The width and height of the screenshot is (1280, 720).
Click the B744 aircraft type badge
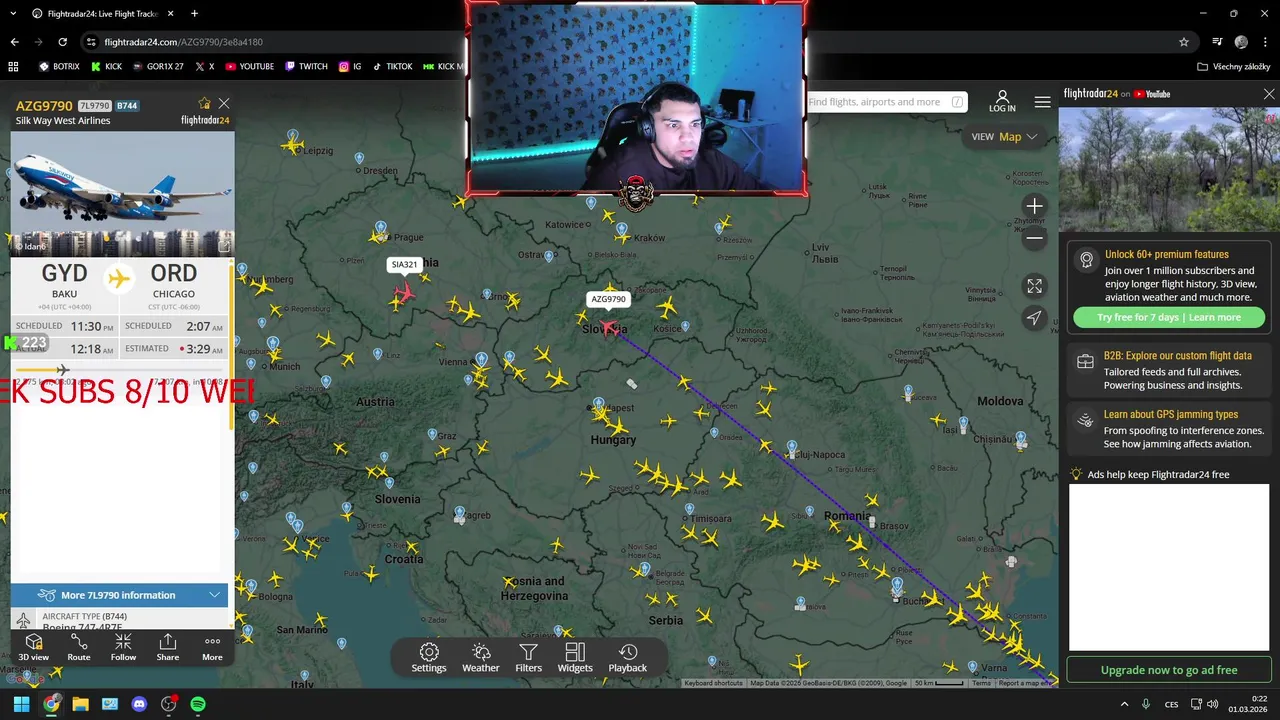click(127, 106)
